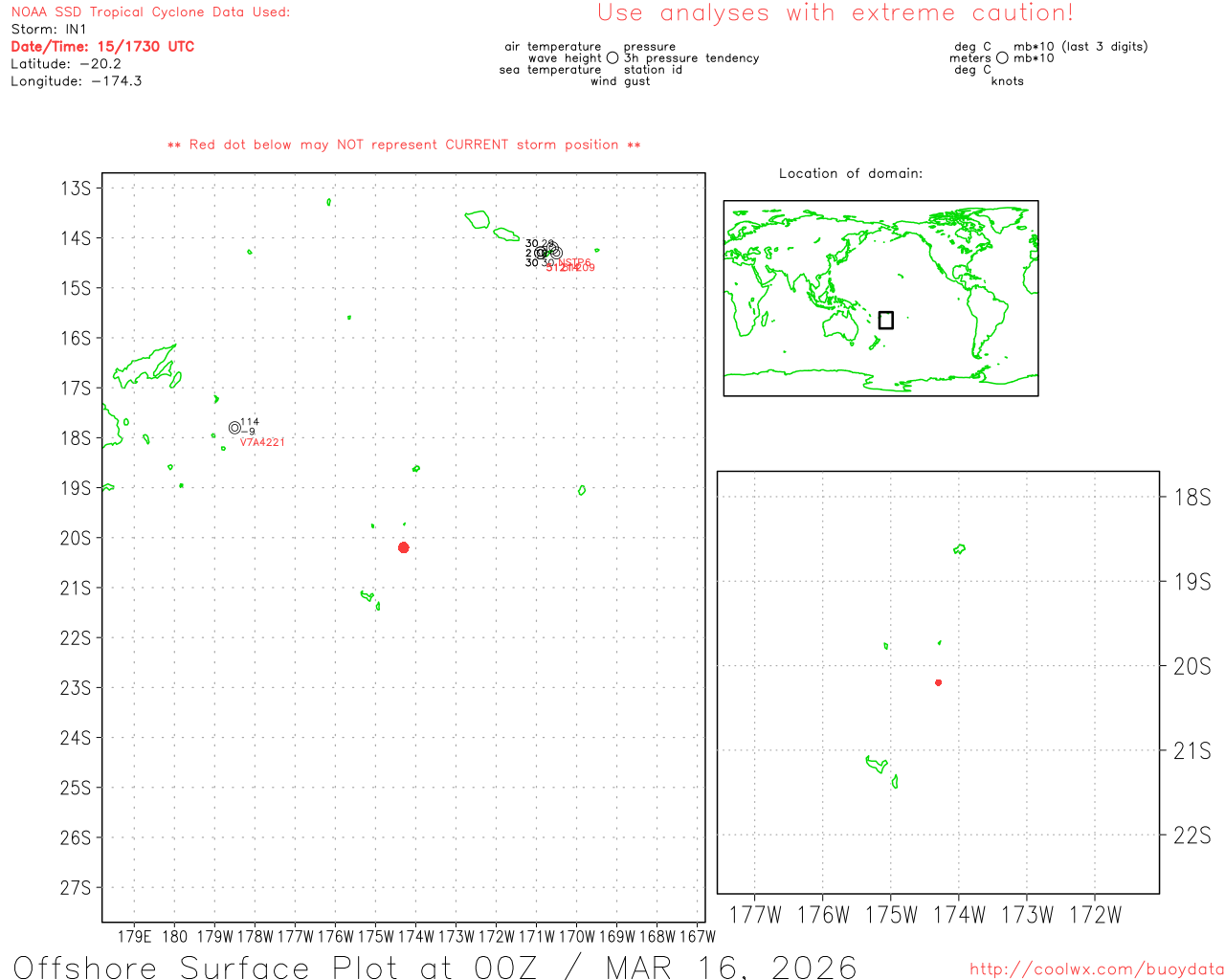This screenshot has height=980, width=1225.
Task: Click the station legend circle beside 'wave height'
Action: tap(612, 58)
